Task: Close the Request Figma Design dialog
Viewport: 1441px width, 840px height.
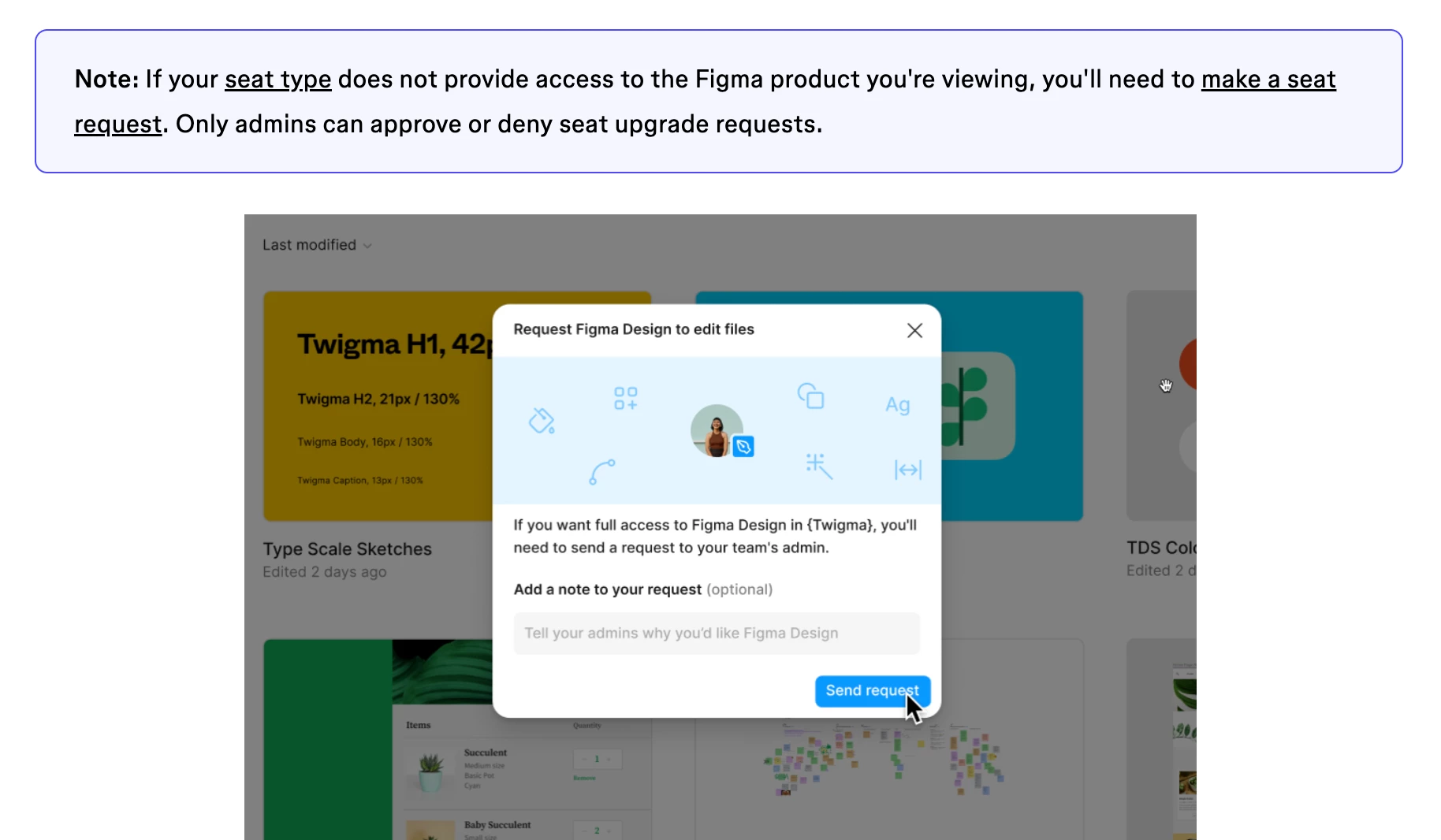Action: pyautogui.click(x=914, y=330)
